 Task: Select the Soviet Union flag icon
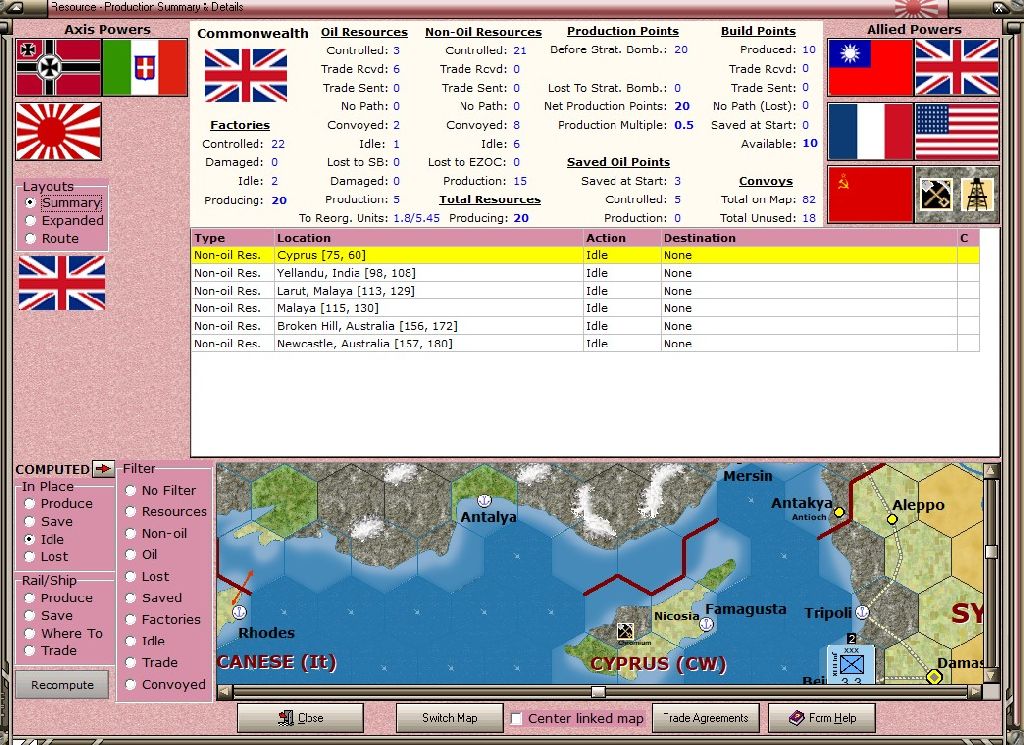coord(870,194)
